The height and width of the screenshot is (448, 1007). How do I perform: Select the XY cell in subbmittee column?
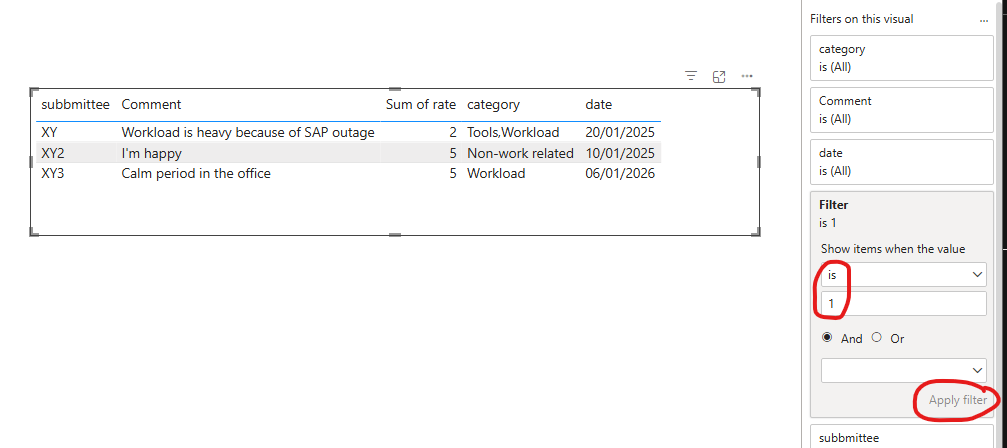(48, 133)
